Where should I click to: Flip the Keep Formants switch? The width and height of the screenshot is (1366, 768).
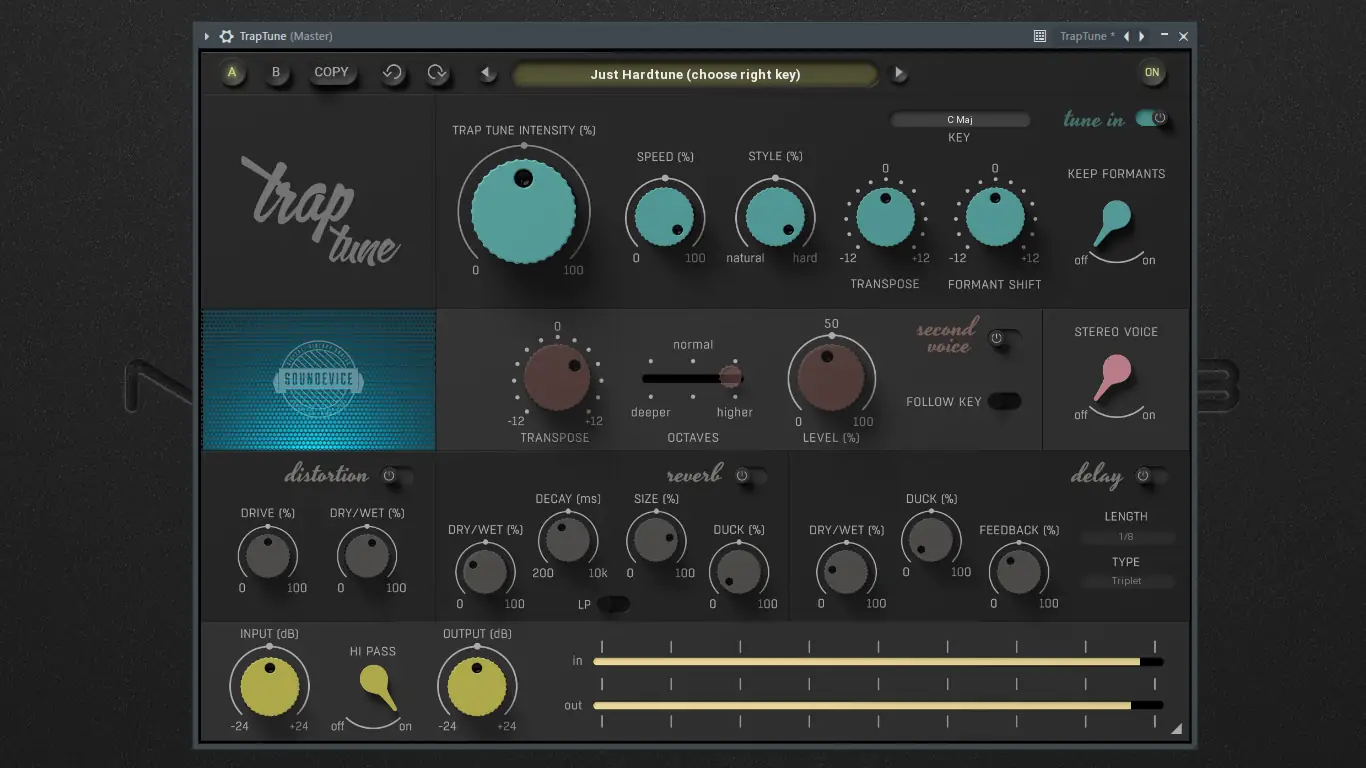coord(1113,222)
